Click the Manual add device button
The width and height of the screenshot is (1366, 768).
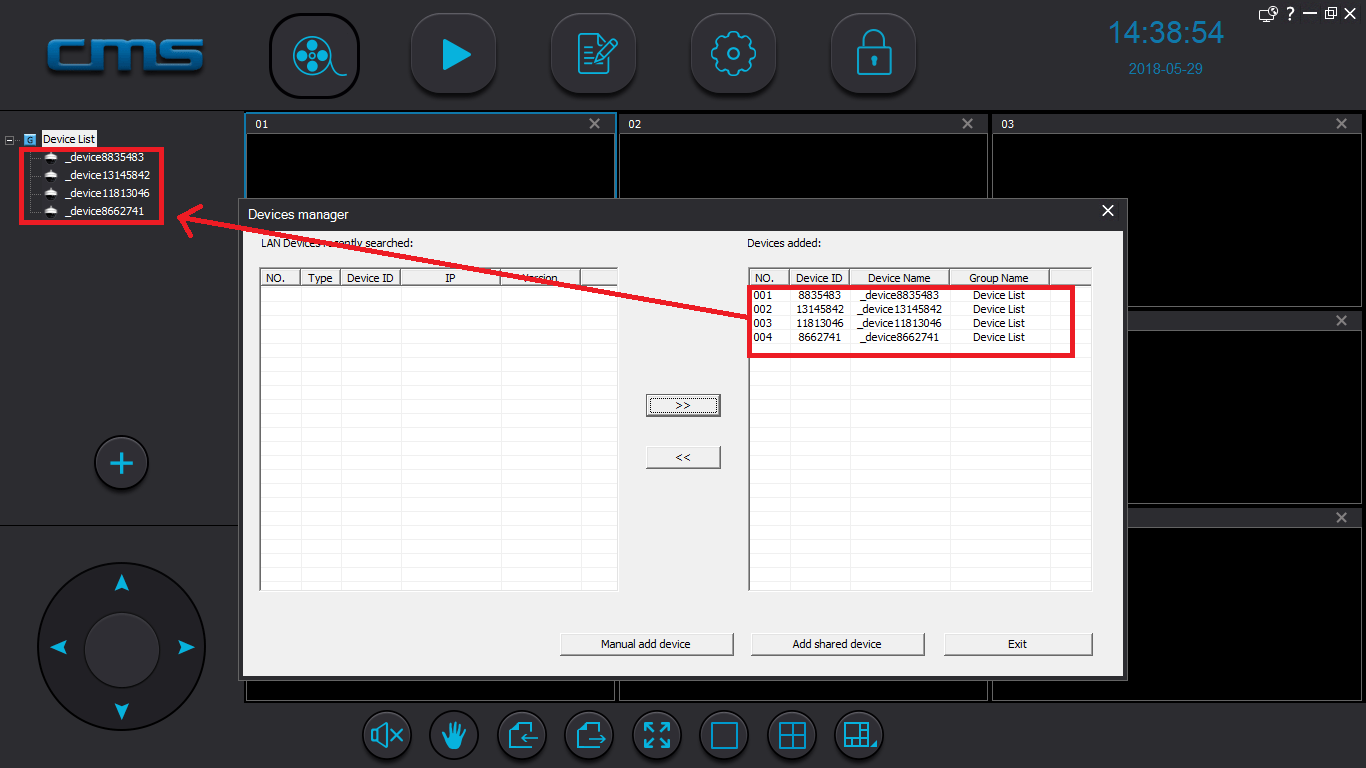646,644
